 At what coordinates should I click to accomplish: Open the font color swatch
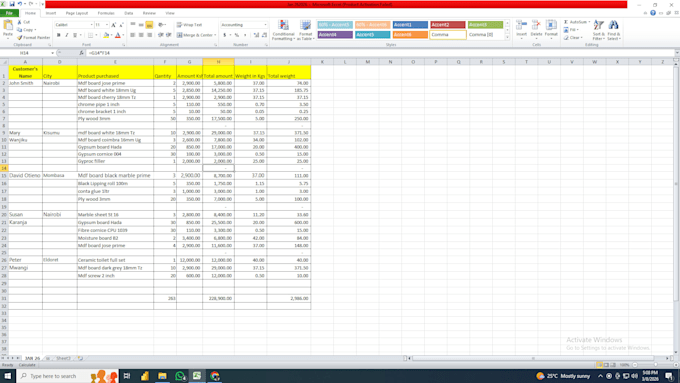coord(118,35)
